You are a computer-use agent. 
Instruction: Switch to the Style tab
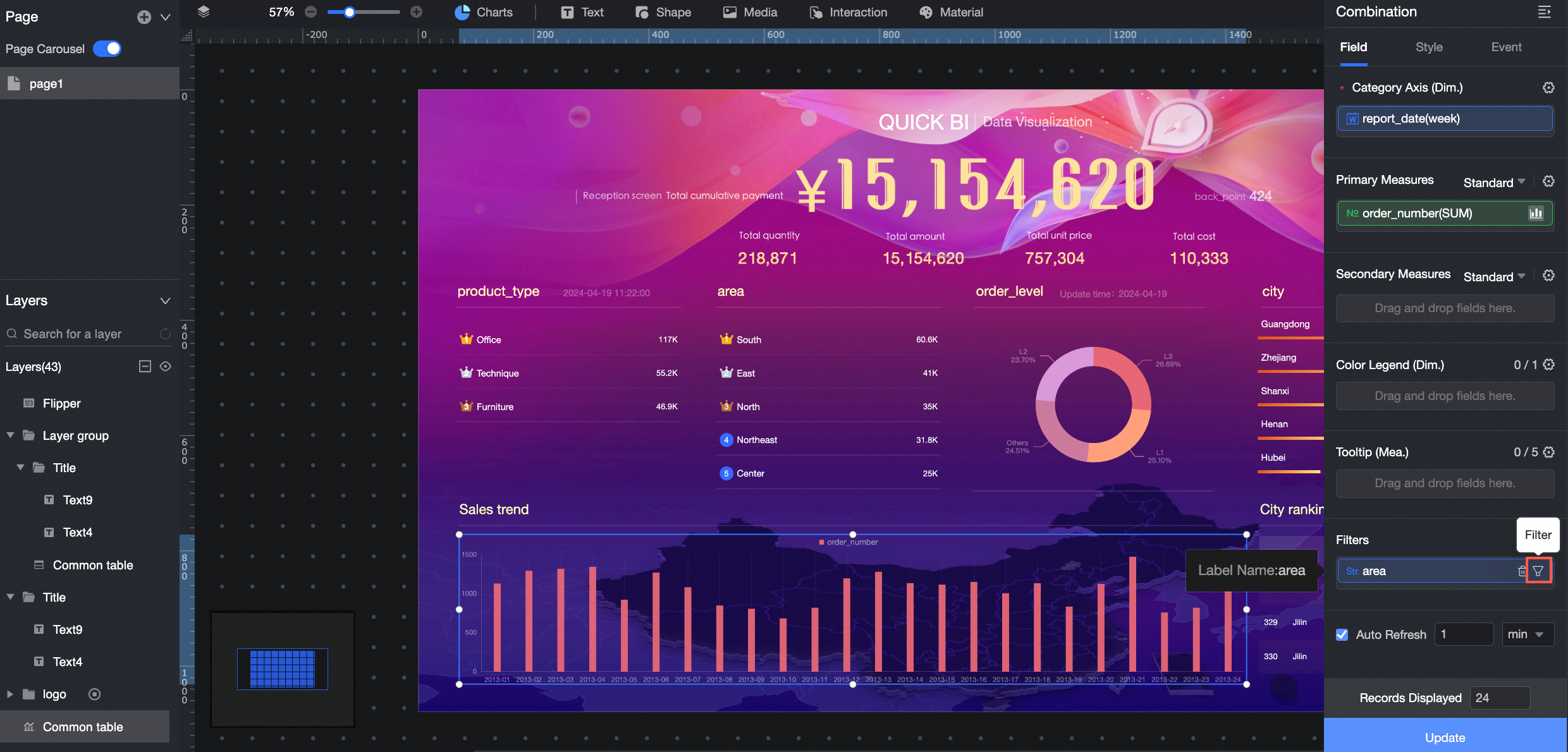tap(1429, 47)
